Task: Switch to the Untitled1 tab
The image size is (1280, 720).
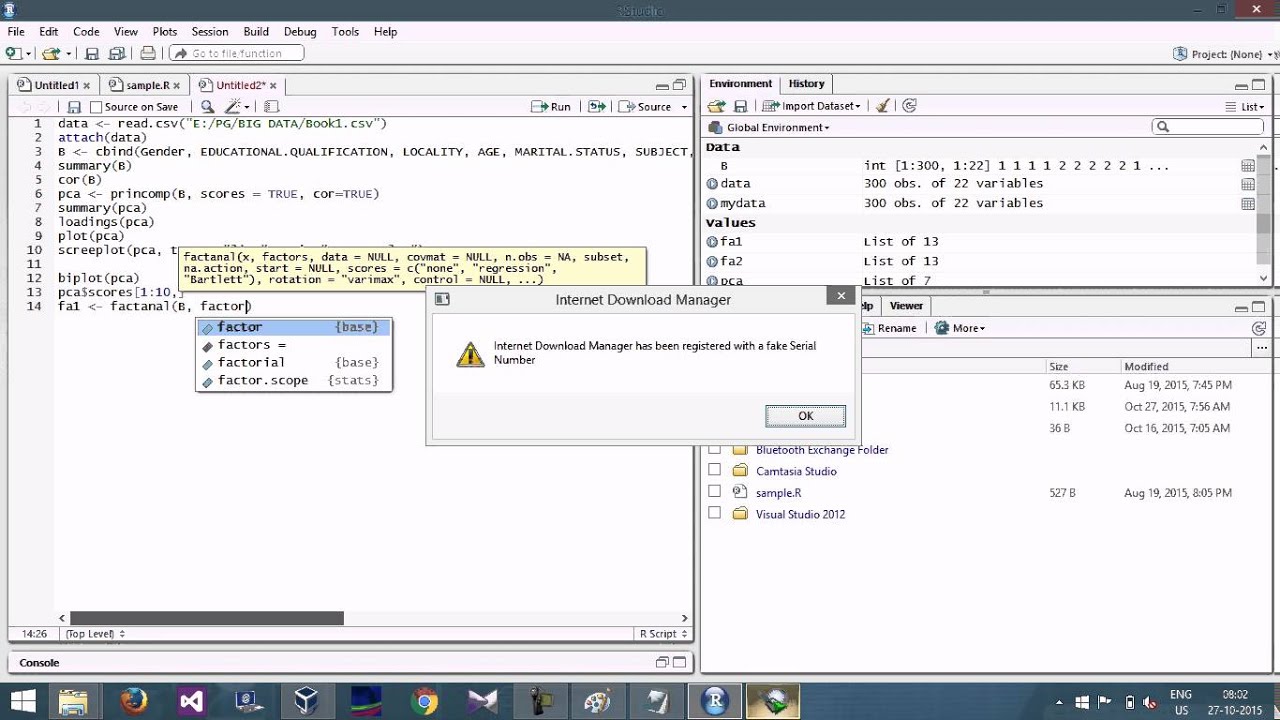Action: pyautogui.click(x=55, y=85)
